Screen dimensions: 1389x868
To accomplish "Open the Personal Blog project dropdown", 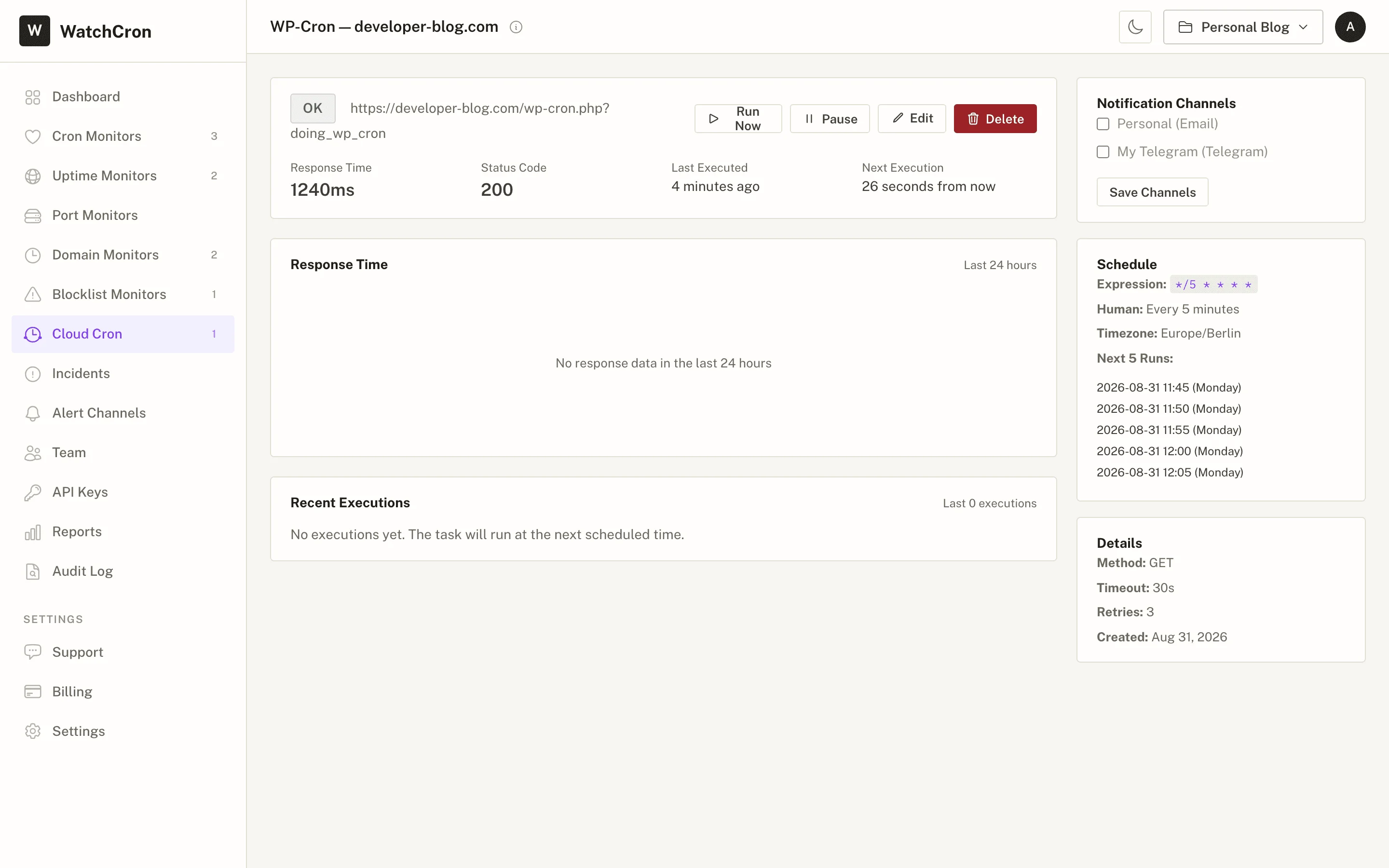I will (1243, 27).
